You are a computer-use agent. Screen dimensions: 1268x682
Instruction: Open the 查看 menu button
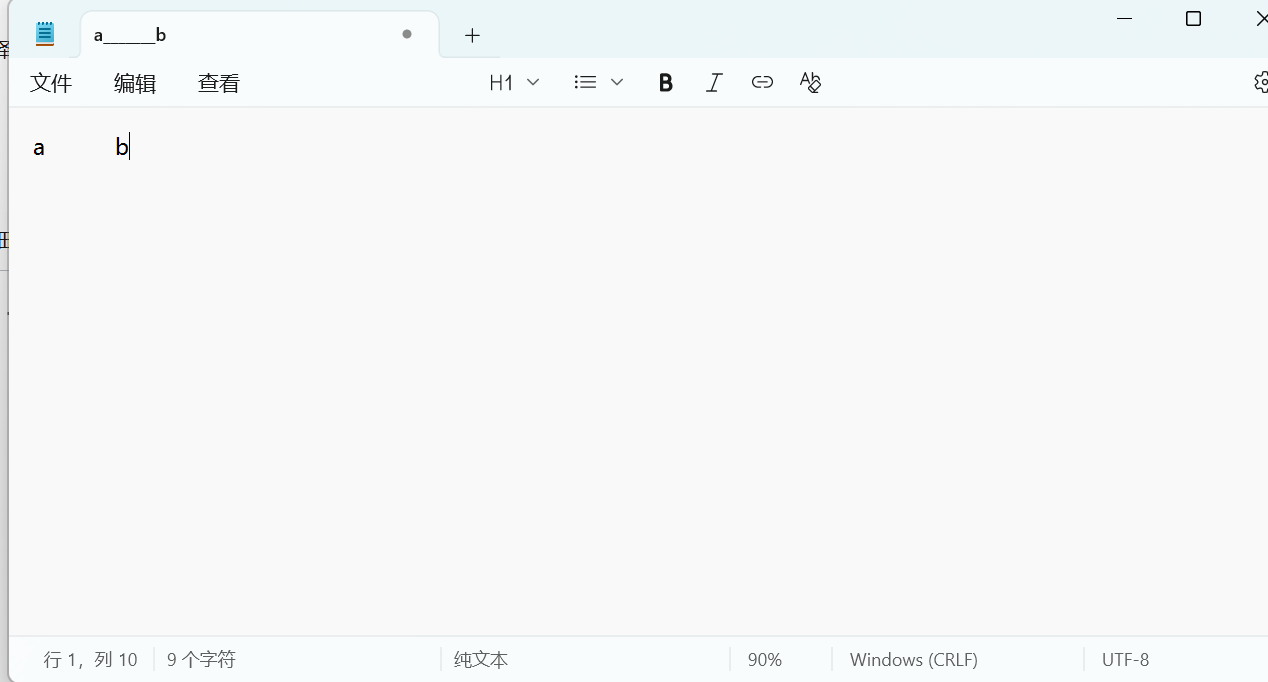coord(218,83)
